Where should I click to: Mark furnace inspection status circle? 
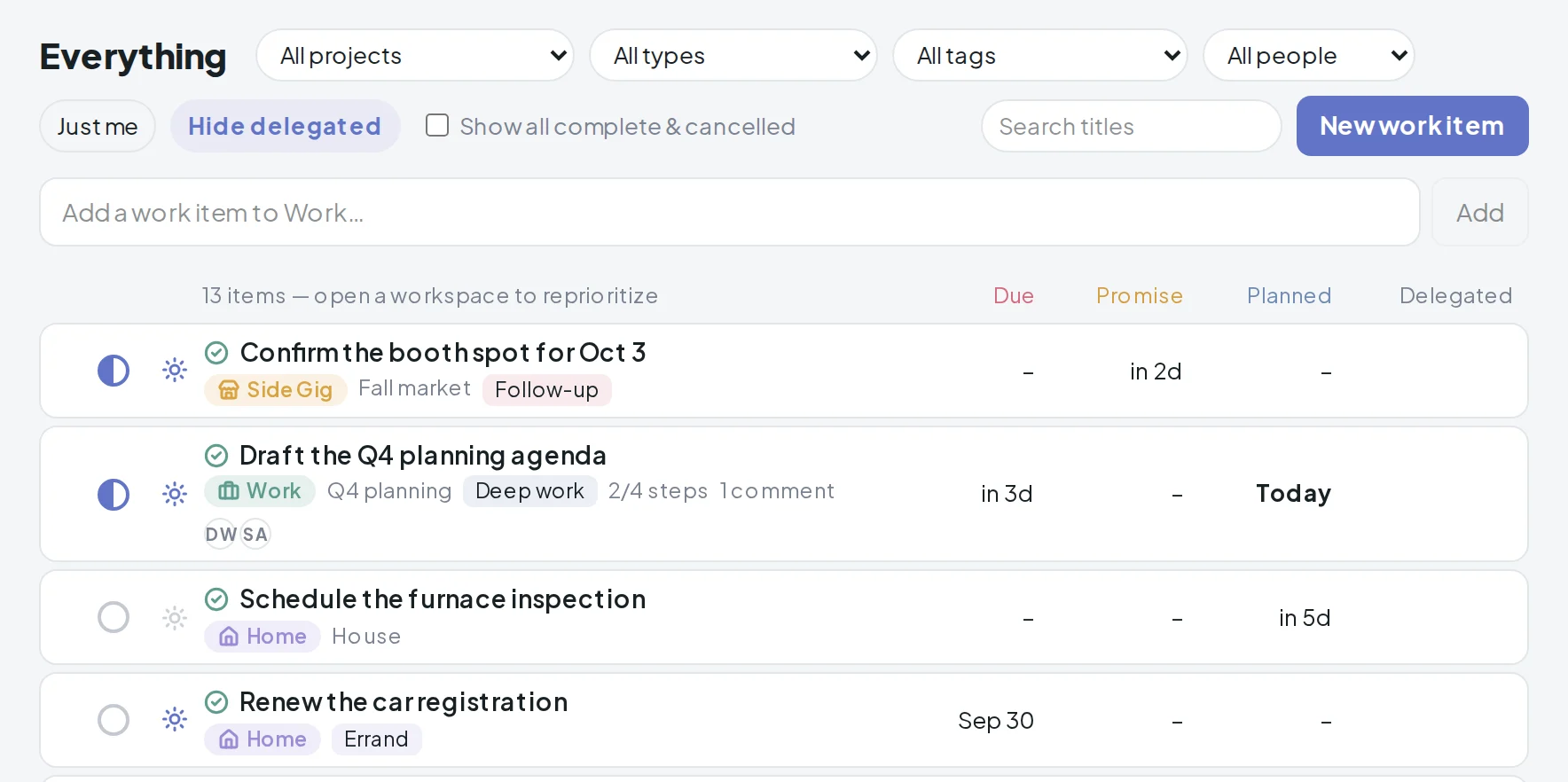click(x=114, y=617)
